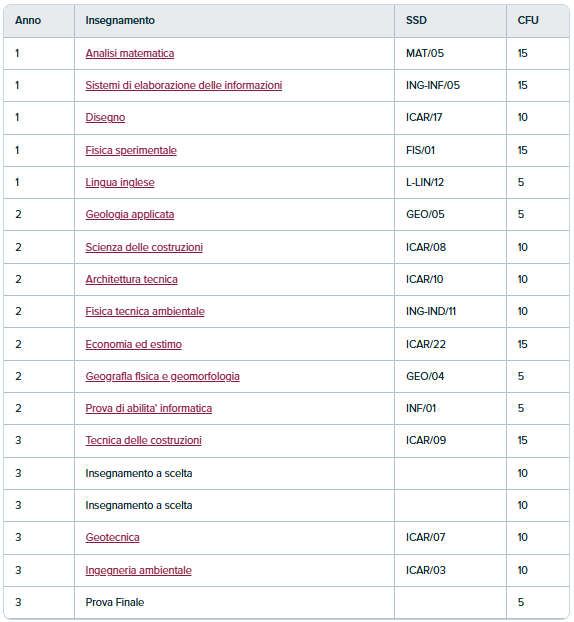Open the Geologia applicata link
Screen dimensions: 574x622
tap(130, 214)
